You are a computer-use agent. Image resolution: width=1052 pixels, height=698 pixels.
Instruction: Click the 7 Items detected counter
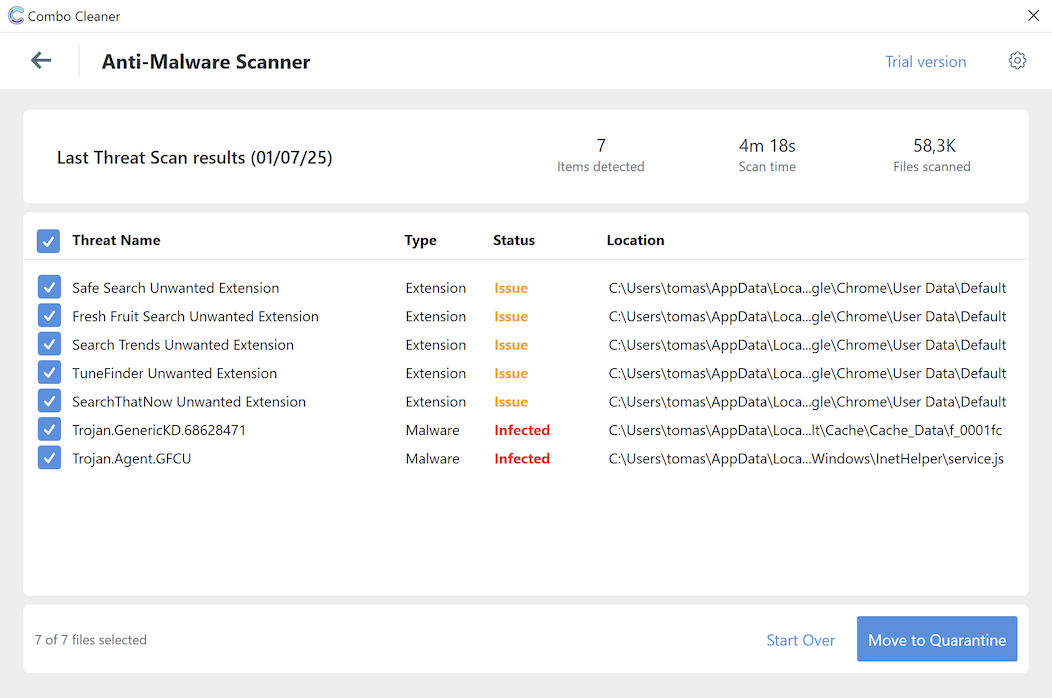tap(600, 155)
